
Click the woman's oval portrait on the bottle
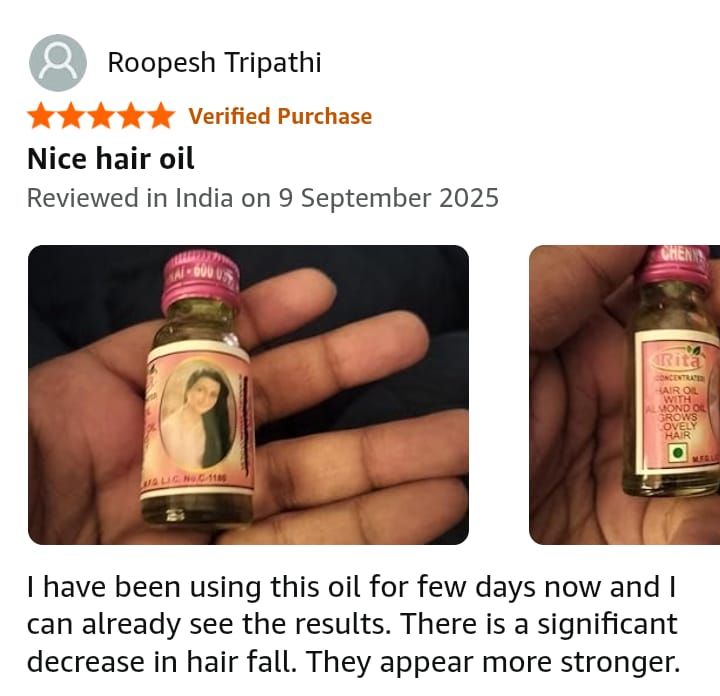198,415
